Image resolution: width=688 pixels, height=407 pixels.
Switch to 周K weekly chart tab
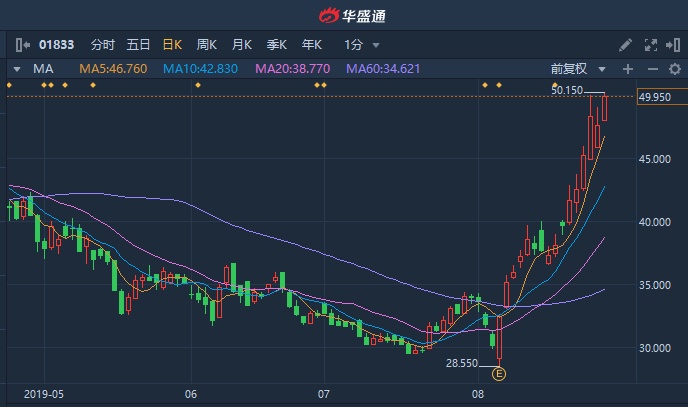click(x=207, y=45)
